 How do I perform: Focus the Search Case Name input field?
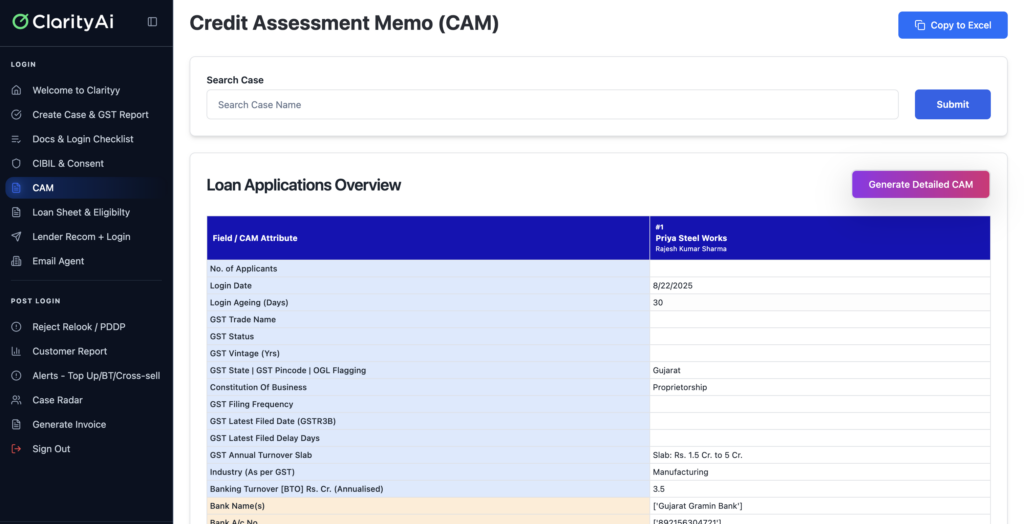click(552, 105)
